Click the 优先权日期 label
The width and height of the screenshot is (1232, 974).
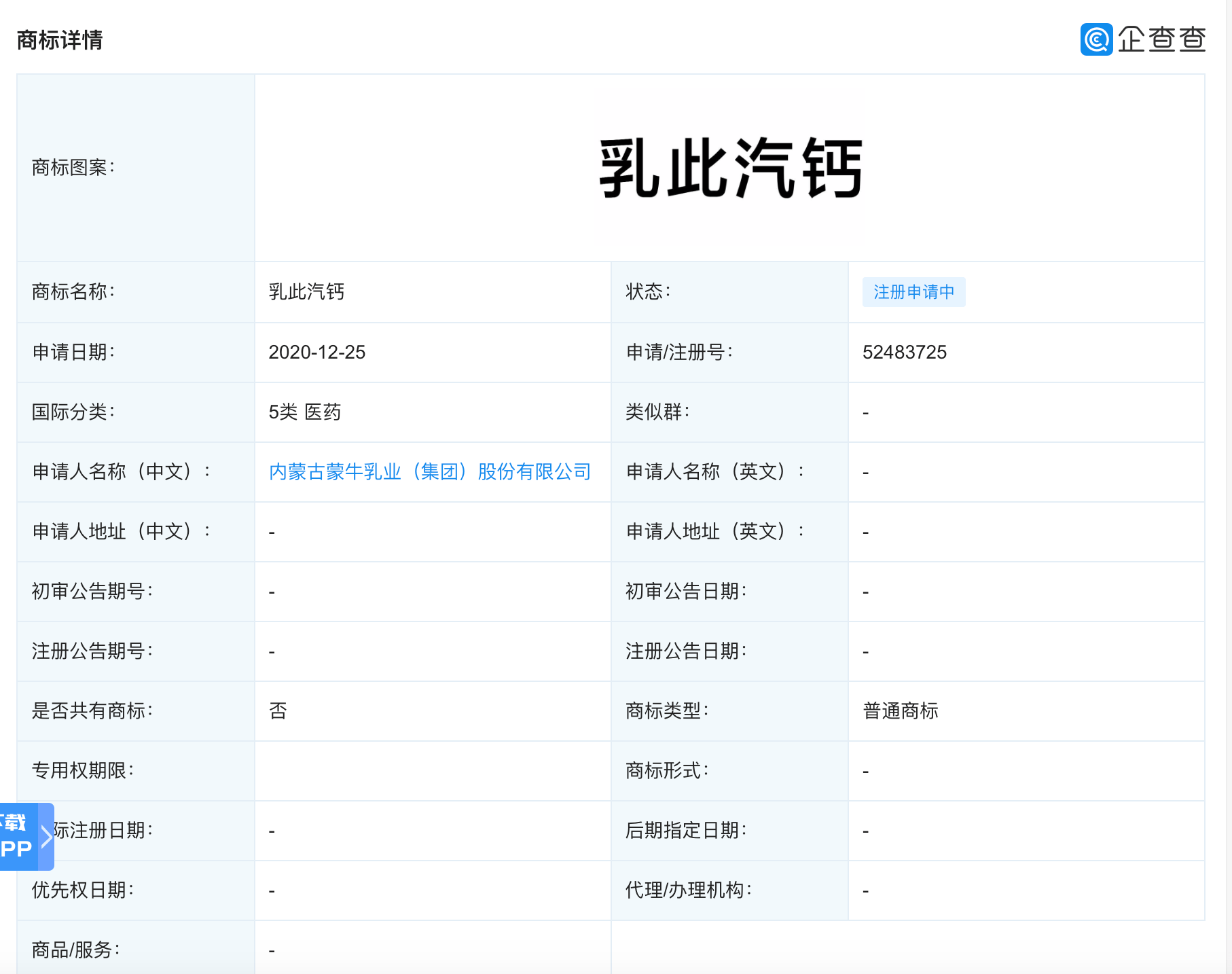point(83,890)
